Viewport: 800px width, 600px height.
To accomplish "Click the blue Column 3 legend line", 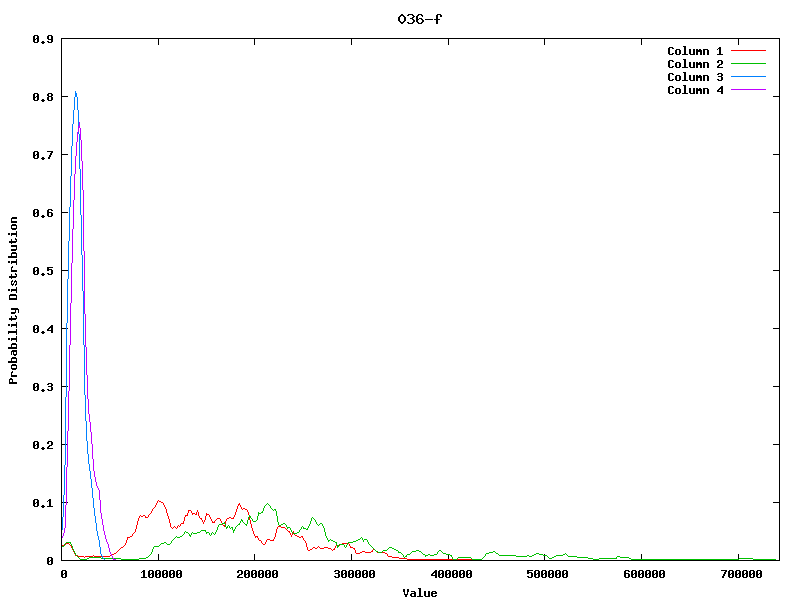I will point(748,77).
